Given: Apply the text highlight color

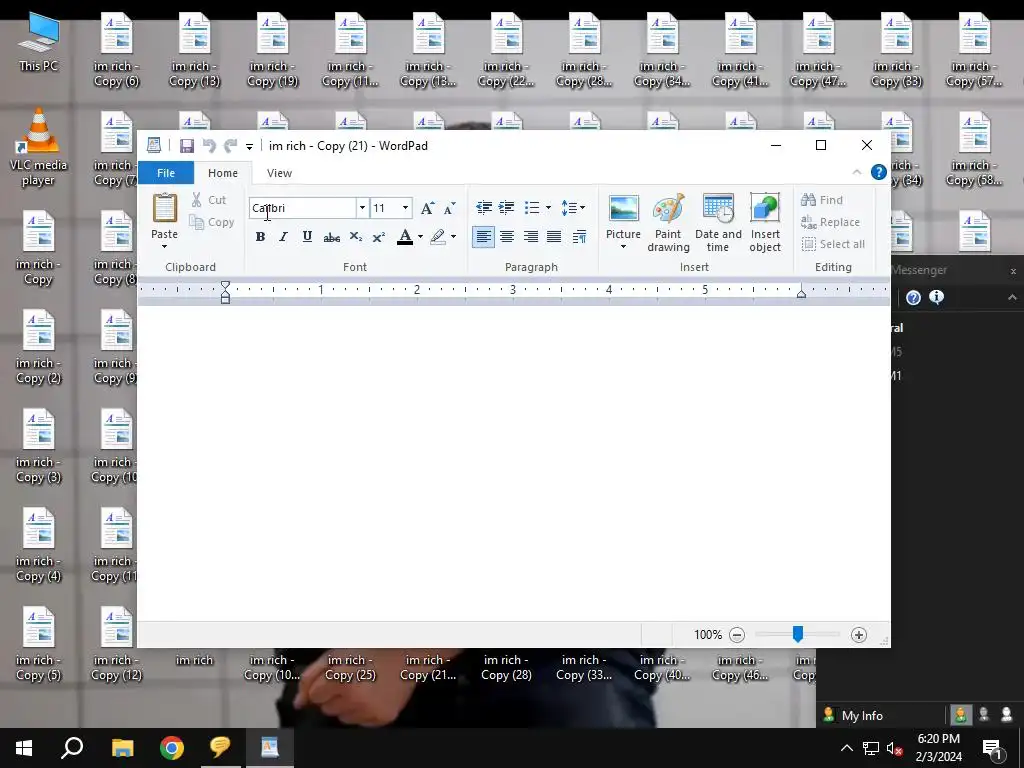Looking at the screenshot, I should coord(438,236).
